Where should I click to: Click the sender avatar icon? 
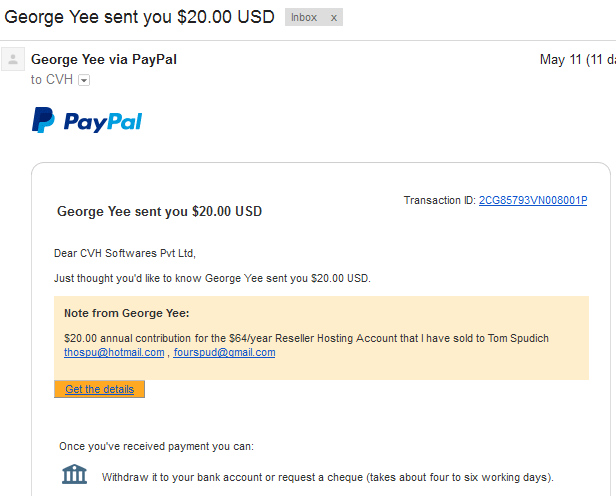(x=13, y=59)
